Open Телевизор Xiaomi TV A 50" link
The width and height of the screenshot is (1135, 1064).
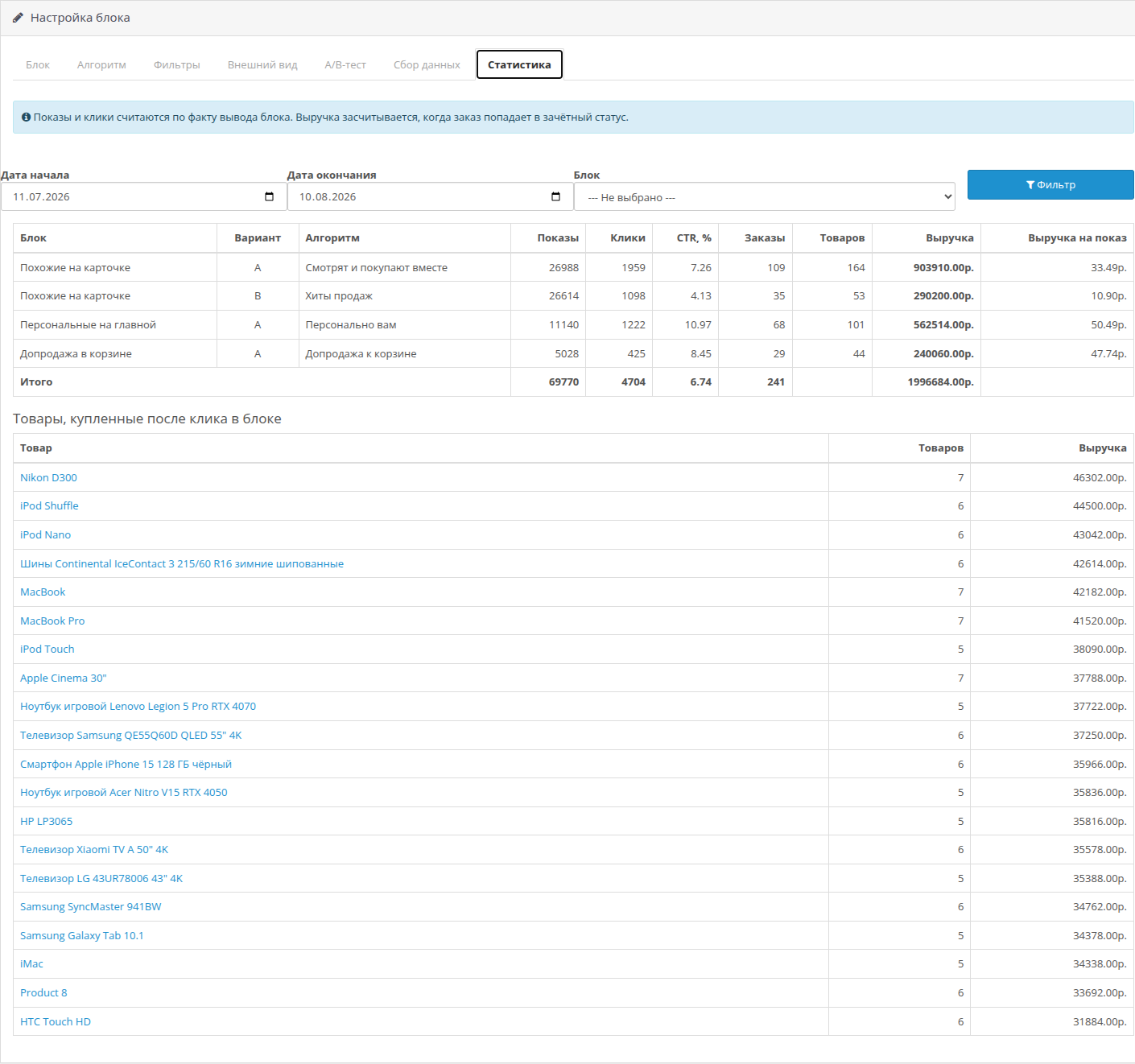coord(94,849)
